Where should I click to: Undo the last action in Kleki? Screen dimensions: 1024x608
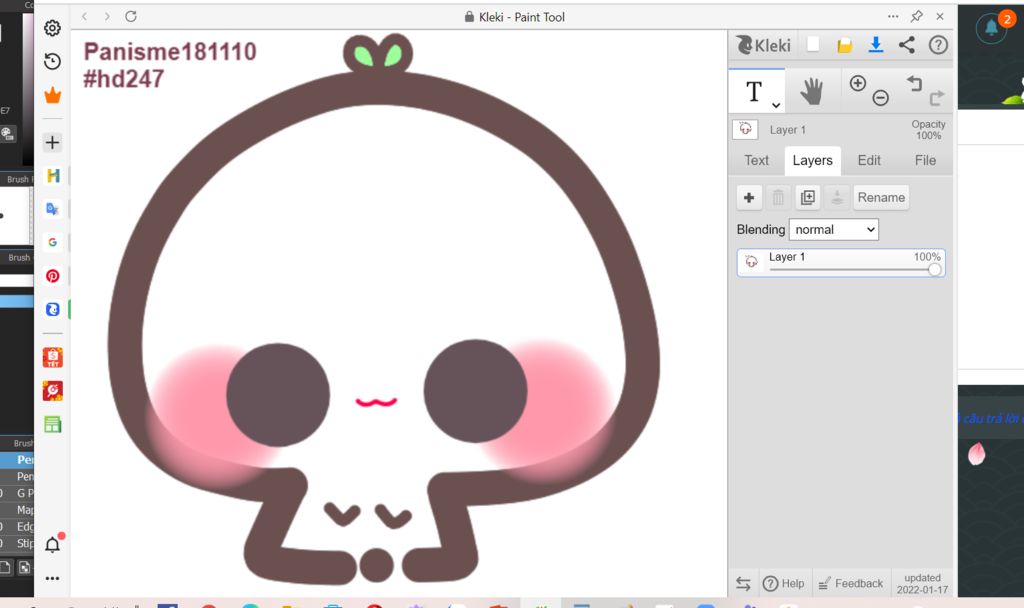tap(914, 83)
